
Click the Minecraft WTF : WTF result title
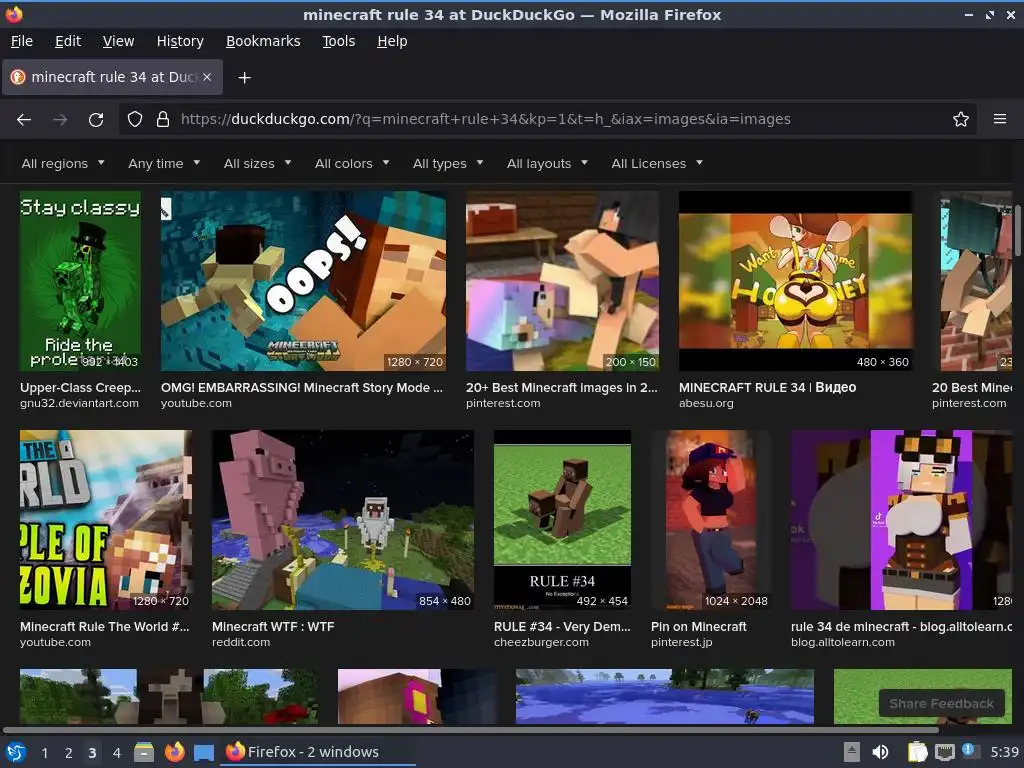(273, 626)
